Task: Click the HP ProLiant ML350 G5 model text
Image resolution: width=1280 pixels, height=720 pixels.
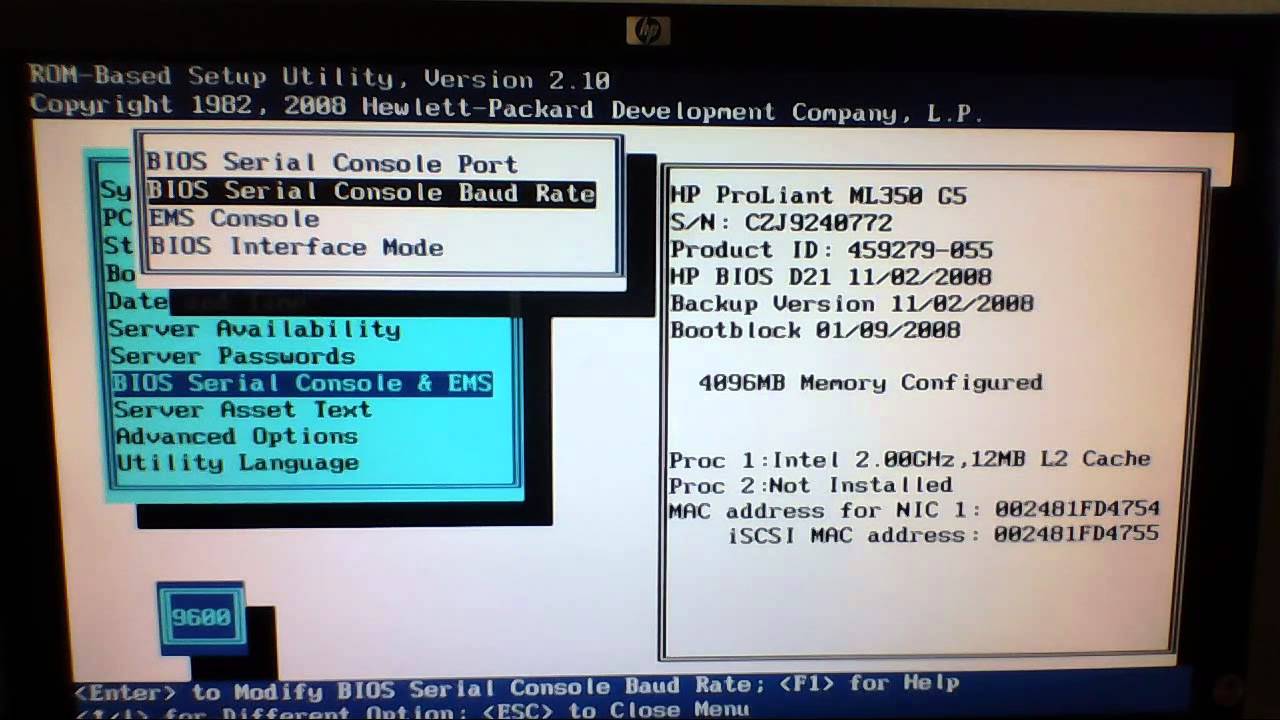Action: click(x=818, y=196)
